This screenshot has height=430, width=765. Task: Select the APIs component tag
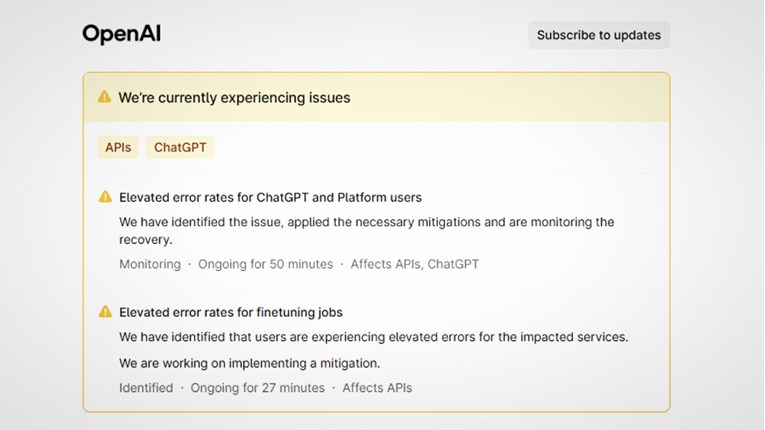click(118, 148)
